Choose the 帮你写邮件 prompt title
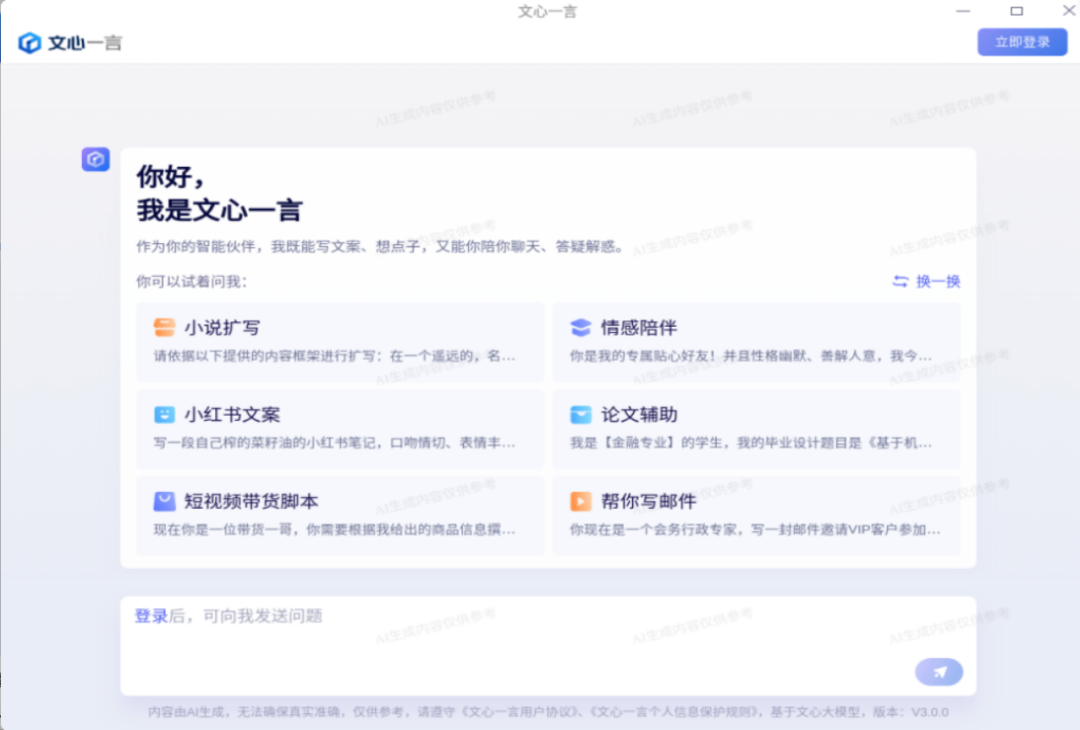 (648, 501)
